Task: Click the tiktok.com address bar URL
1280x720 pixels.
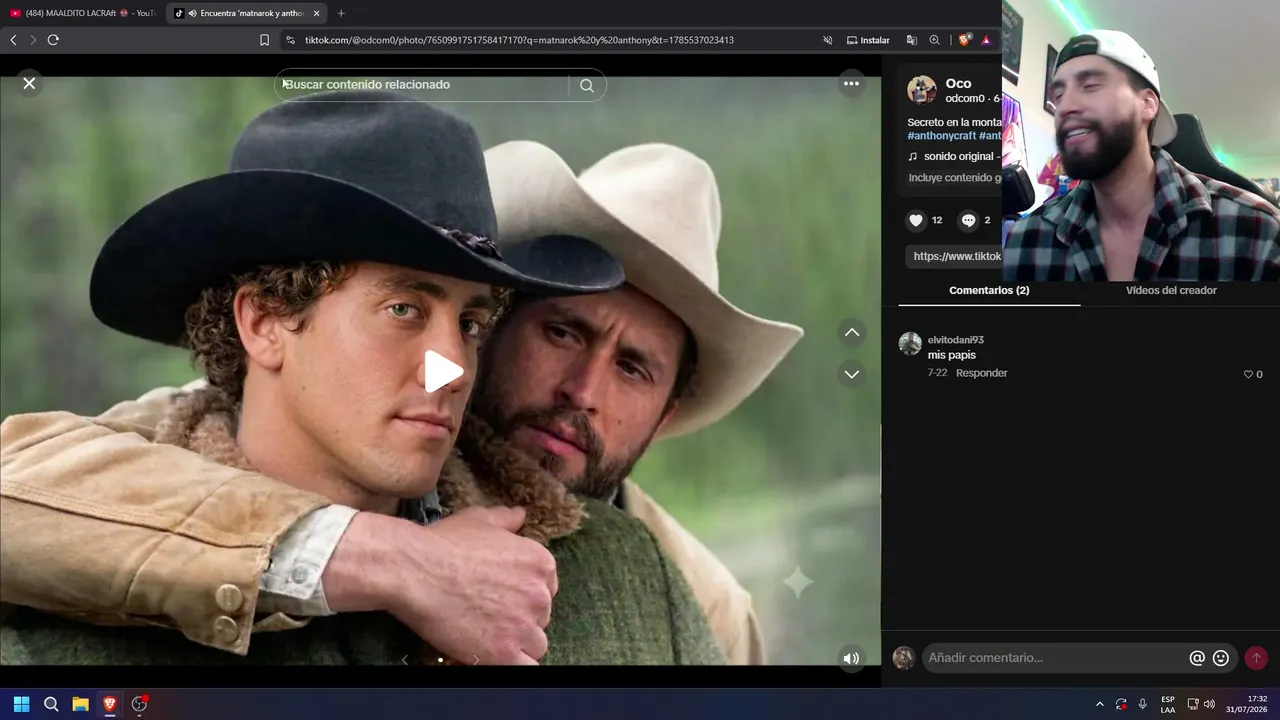Action: coord(519,40)
